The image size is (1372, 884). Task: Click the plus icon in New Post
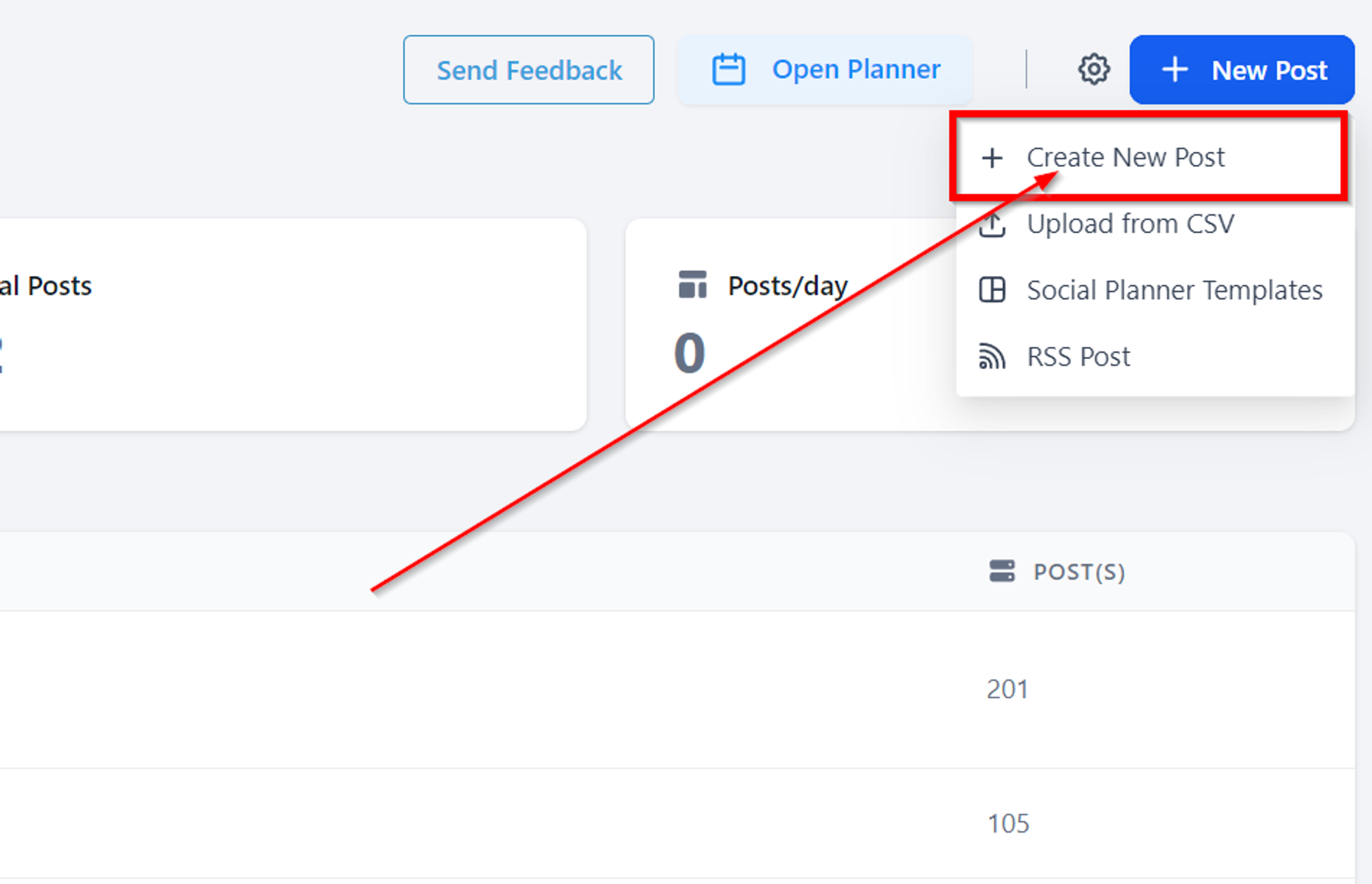click(x=1175, y=69)
